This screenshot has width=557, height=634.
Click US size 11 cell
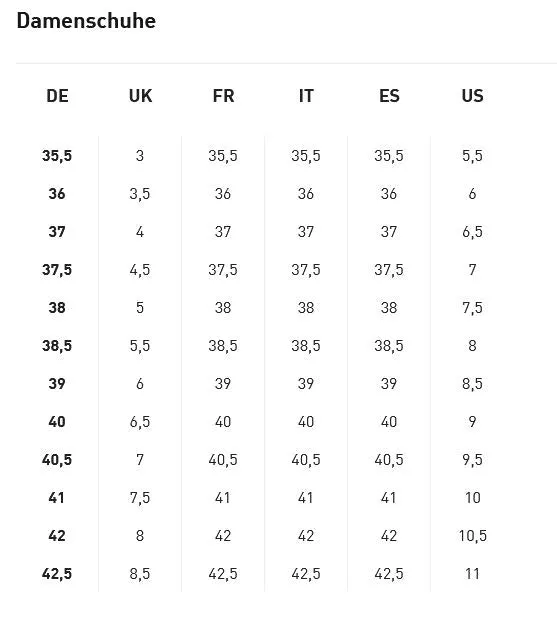[472, 574]
